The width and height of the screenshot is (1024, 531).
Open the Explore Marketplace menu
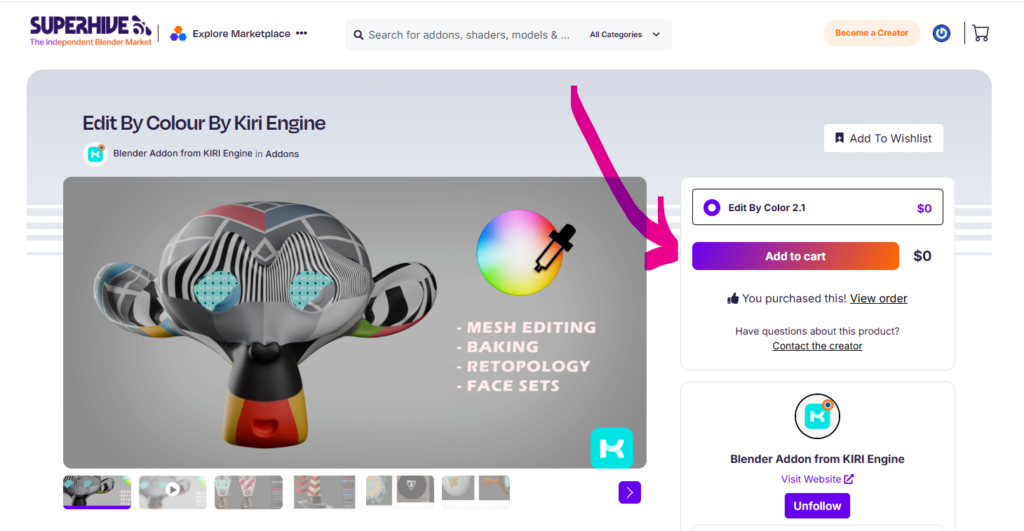pyautogui.click(x=240, y=34)
